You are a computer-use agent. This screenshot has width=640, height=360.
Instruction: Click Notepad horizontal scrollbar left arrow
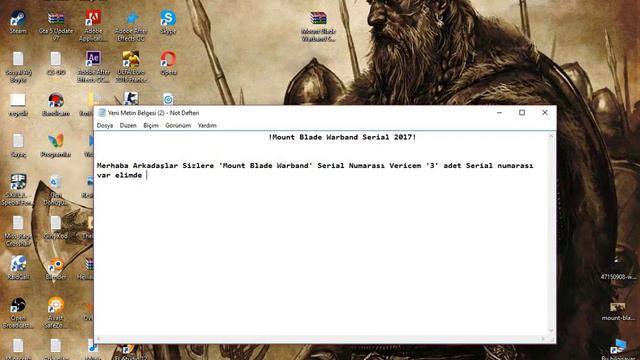pos(98,339)
